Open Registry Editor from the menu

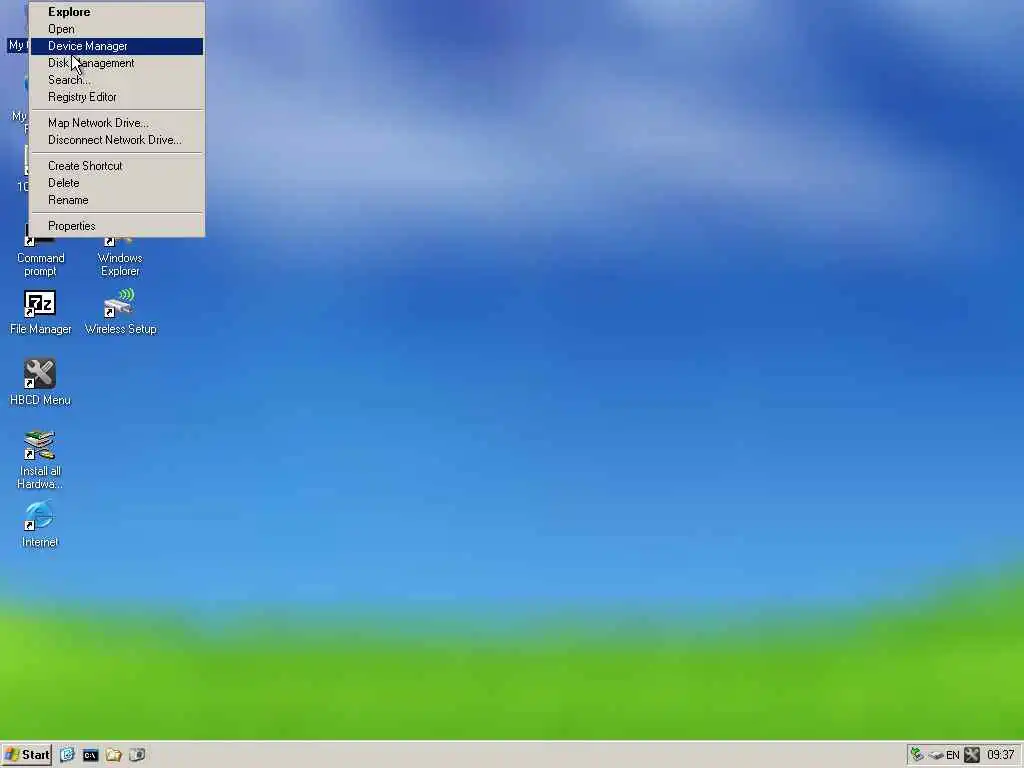117,97
